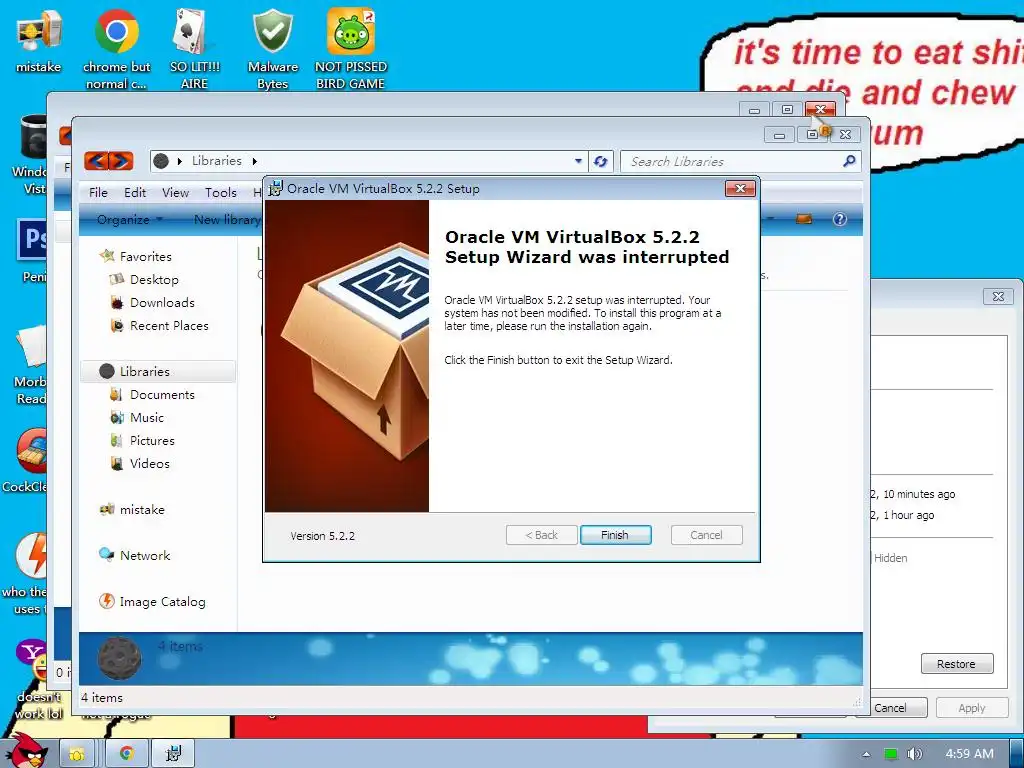
Task: Open the 'mistake' desktop computer icon
Action: coord(39,40)
